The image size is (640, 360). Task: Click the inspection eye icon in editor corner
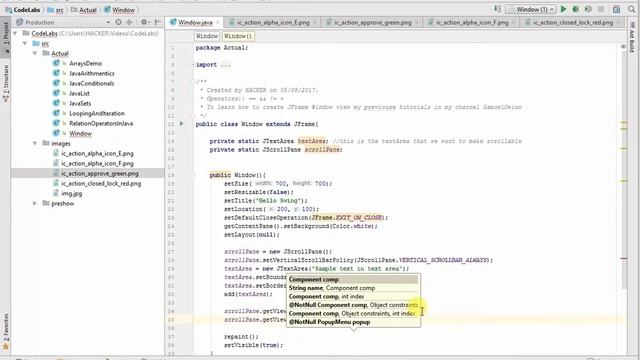(623, 47)
